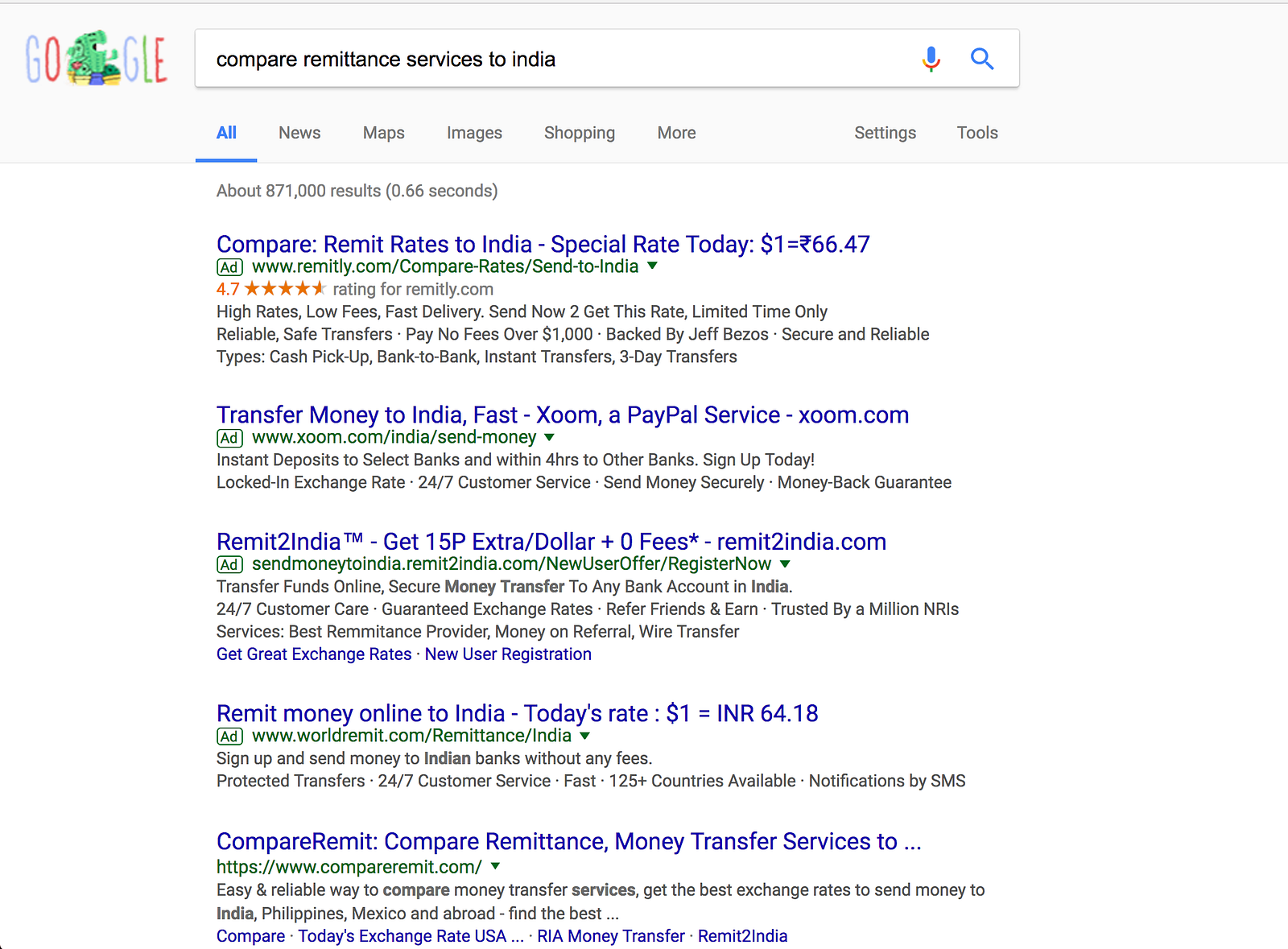Click the microphone voice search icon
The image size is (1288, 949).
pos(931,59)
